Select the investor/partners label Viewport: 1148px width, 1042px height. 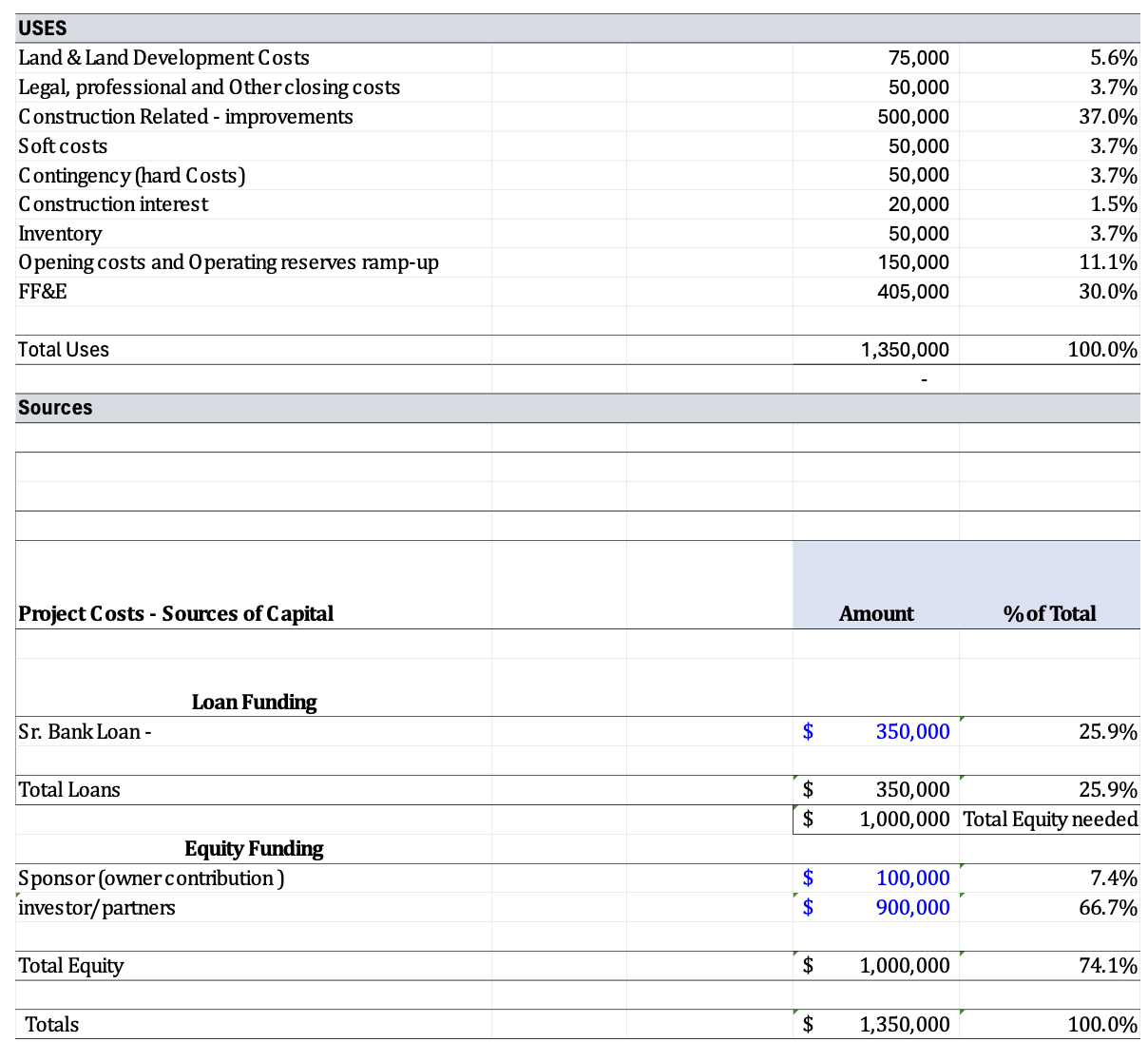pos(97,908)
